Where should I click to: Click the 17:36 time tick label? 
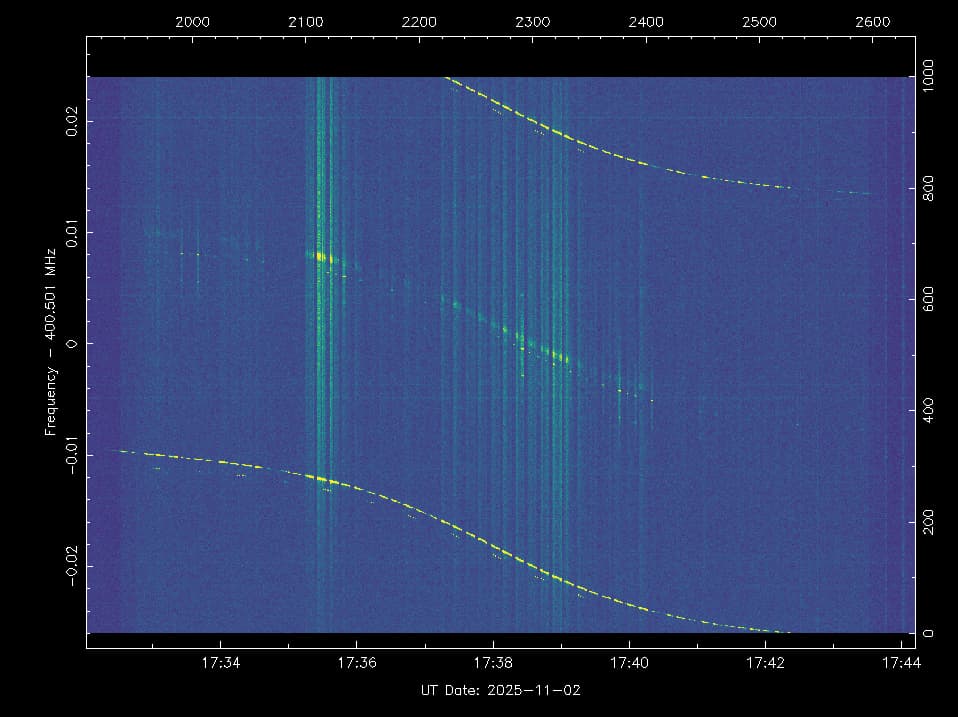click(x=357, y=662)
